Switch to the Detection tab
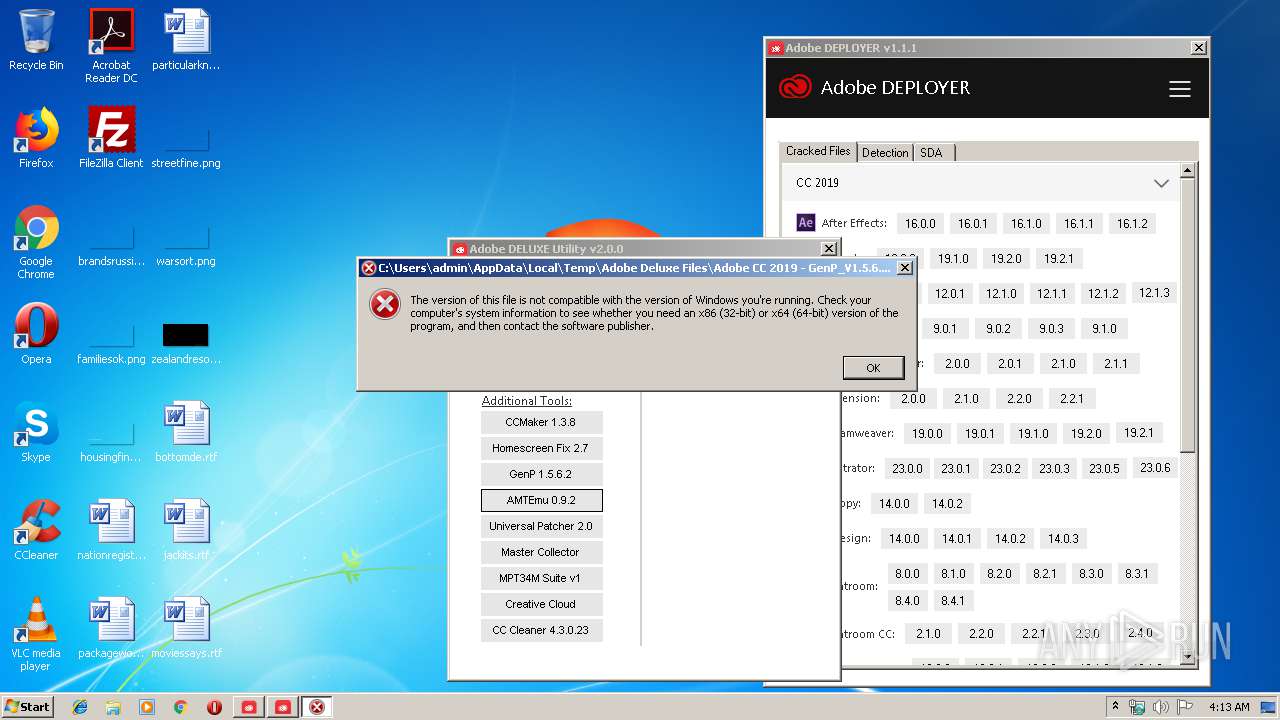Screen dimensions: 1280x720 point(885,153)
